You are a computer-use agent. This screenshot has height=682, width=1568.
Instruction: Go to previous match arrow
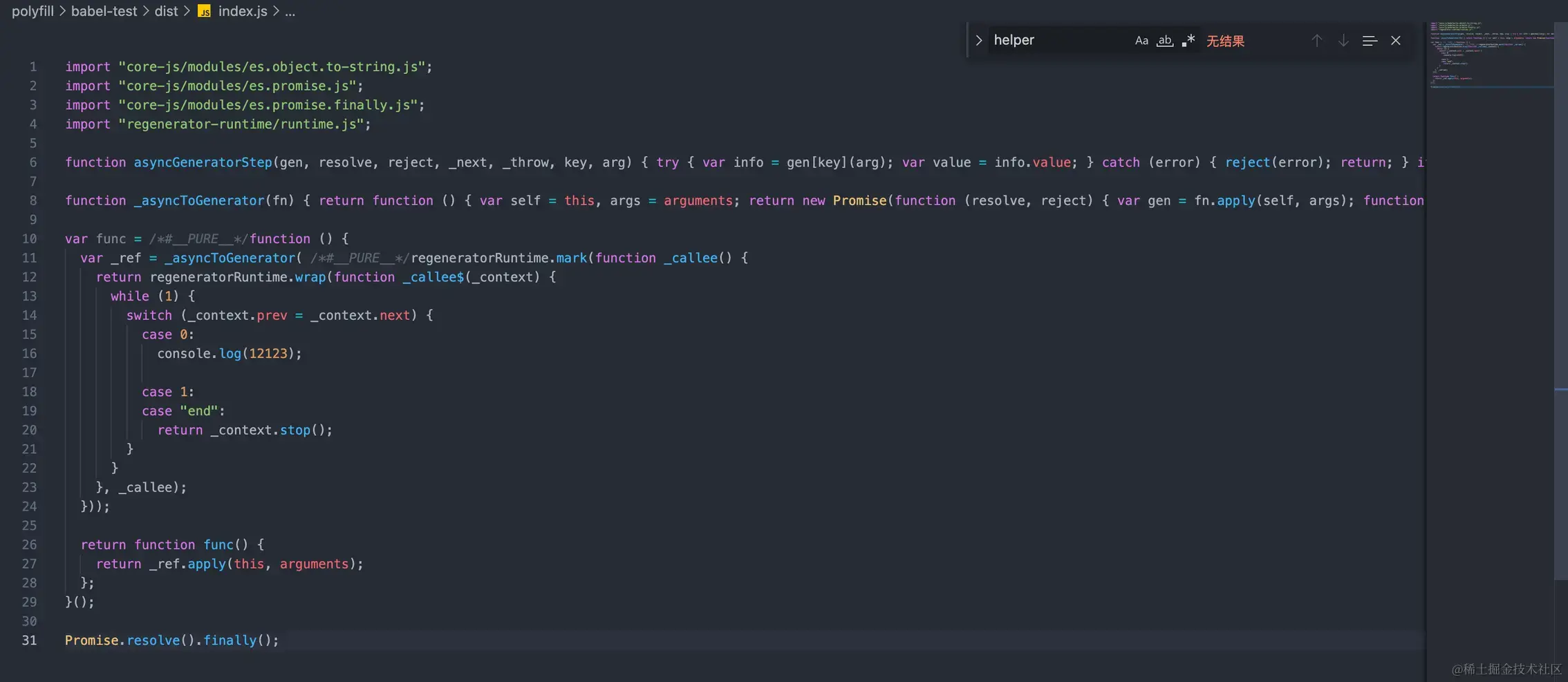point(1316,41)
